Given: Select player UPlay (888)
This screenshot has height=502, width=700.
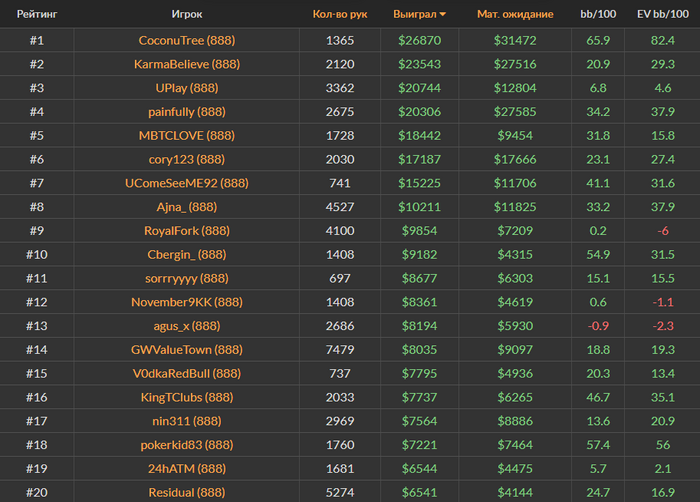Looking at the screenshot, I should [x=187, y=87].
